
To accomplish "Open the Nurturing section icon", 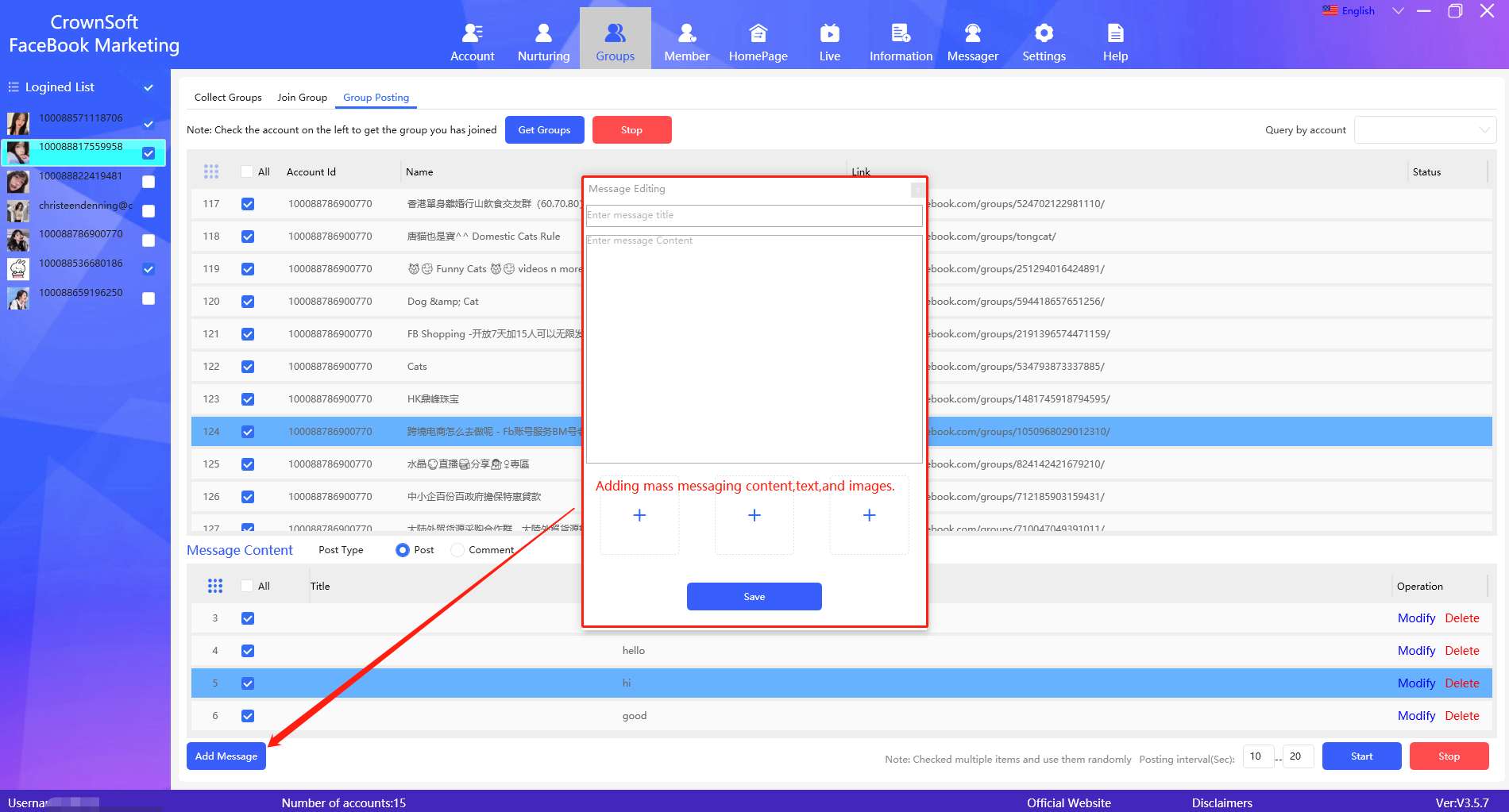I will click(x=543, y=33).
